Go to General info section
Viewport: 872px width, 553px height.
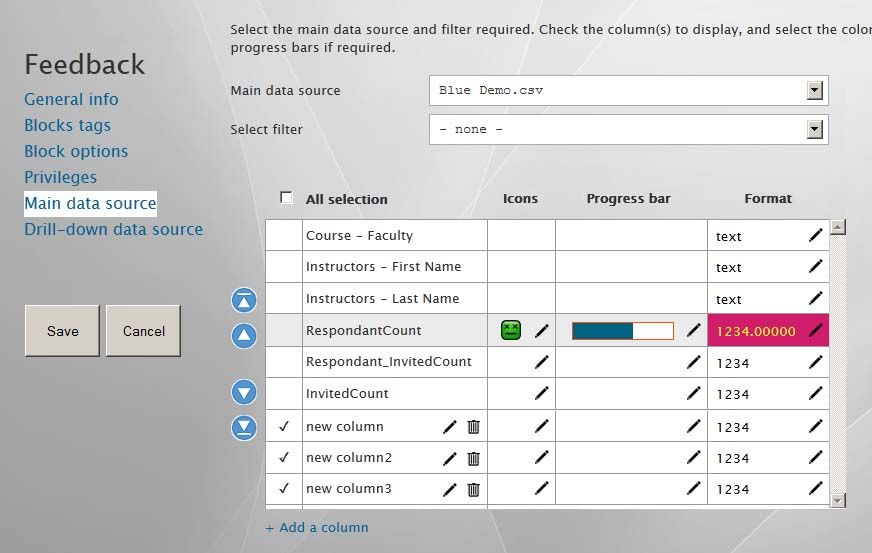(x=71, y=99)
